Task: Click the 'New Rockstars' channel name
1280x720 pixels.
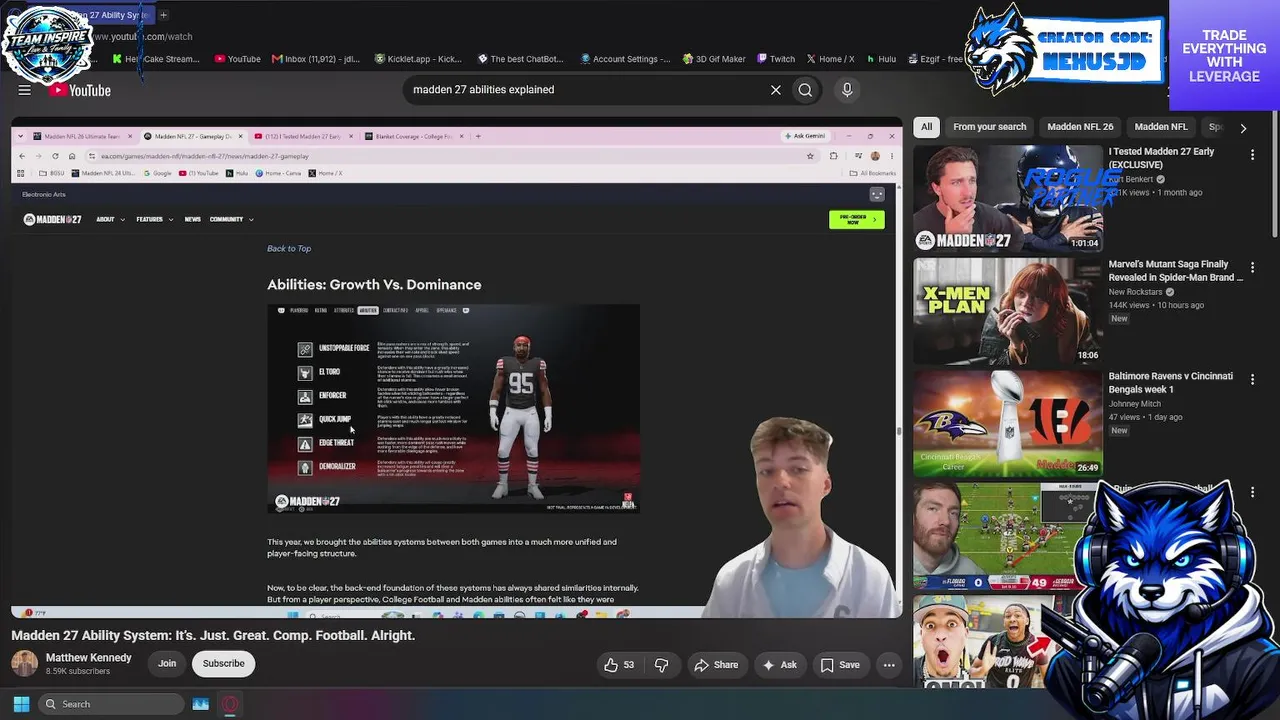Action: tap(1137, 292)
